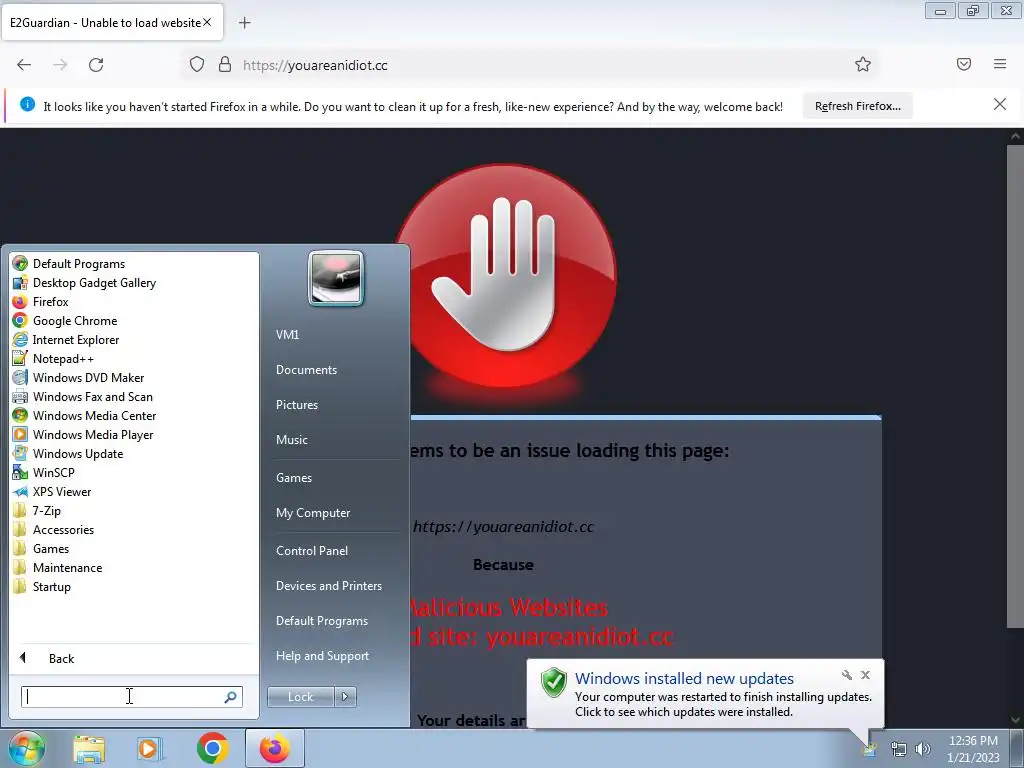
Task: Open the Windows installed new updates balloon
Action: click(x=705, y=694)
